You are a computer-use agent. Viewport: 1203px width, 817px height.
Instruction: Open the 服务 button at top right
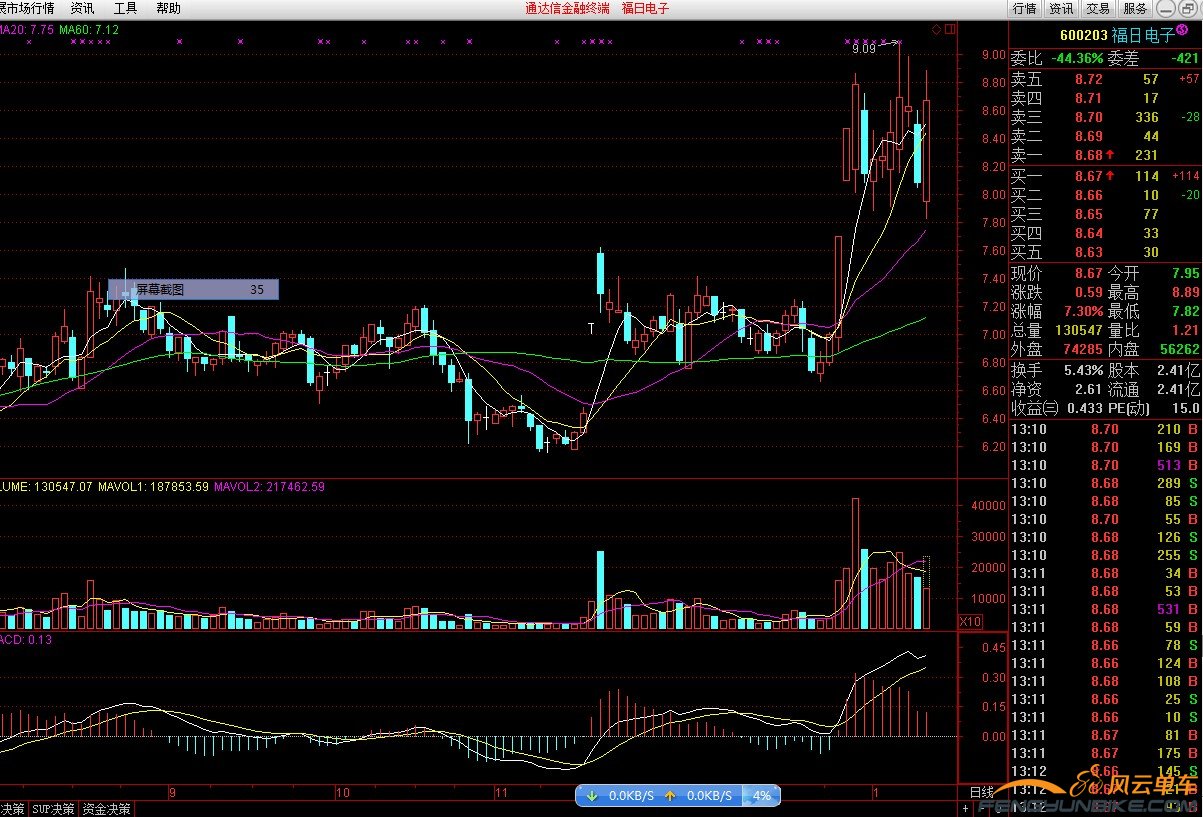tap(1134, 8)
